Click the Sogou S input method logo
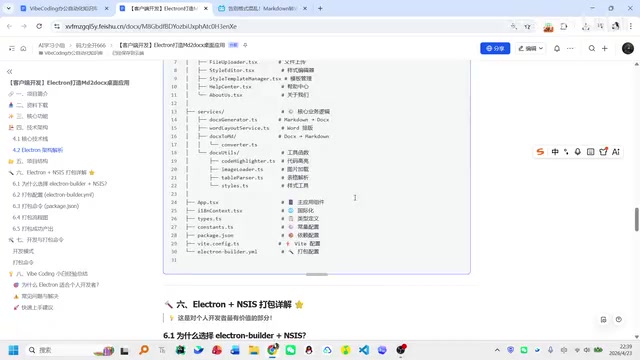640x360 pixels. click(x=540, y=152)
